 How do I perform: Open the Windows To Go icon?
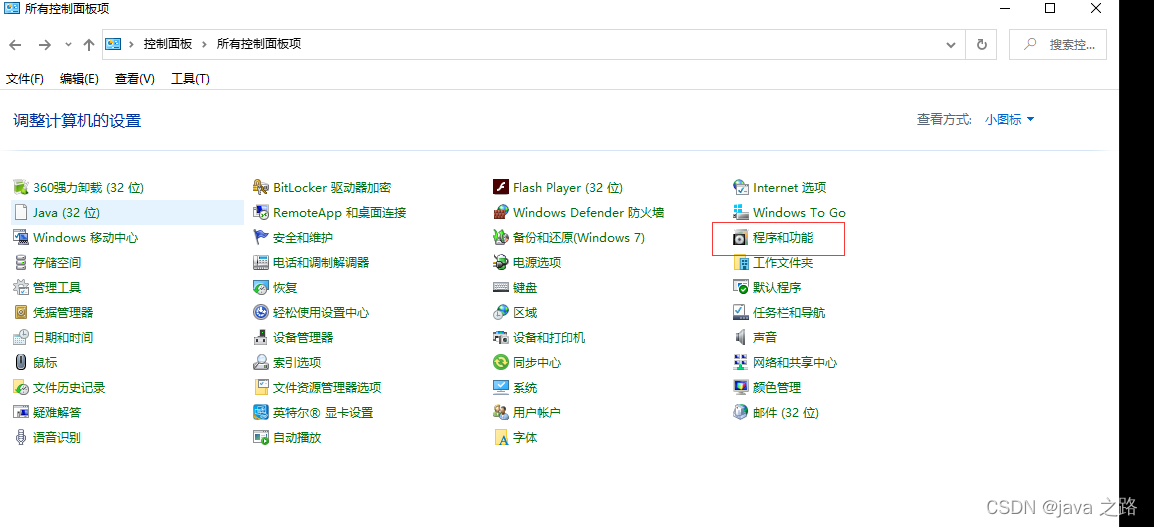[x=740, y=213]
